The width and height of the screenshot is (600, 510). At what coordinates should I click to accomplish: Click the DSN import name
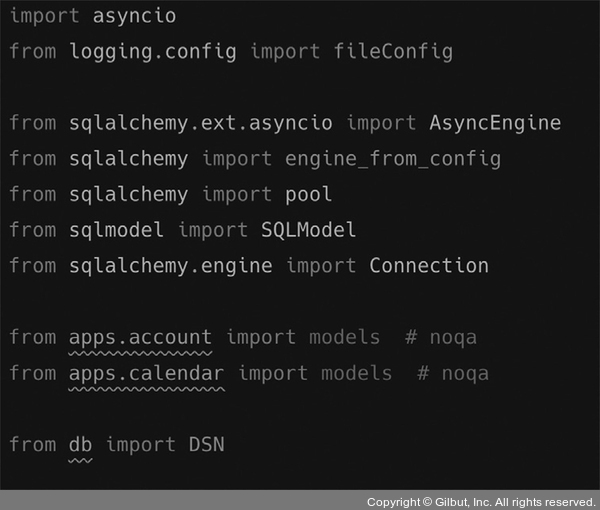tap(207, 445)
